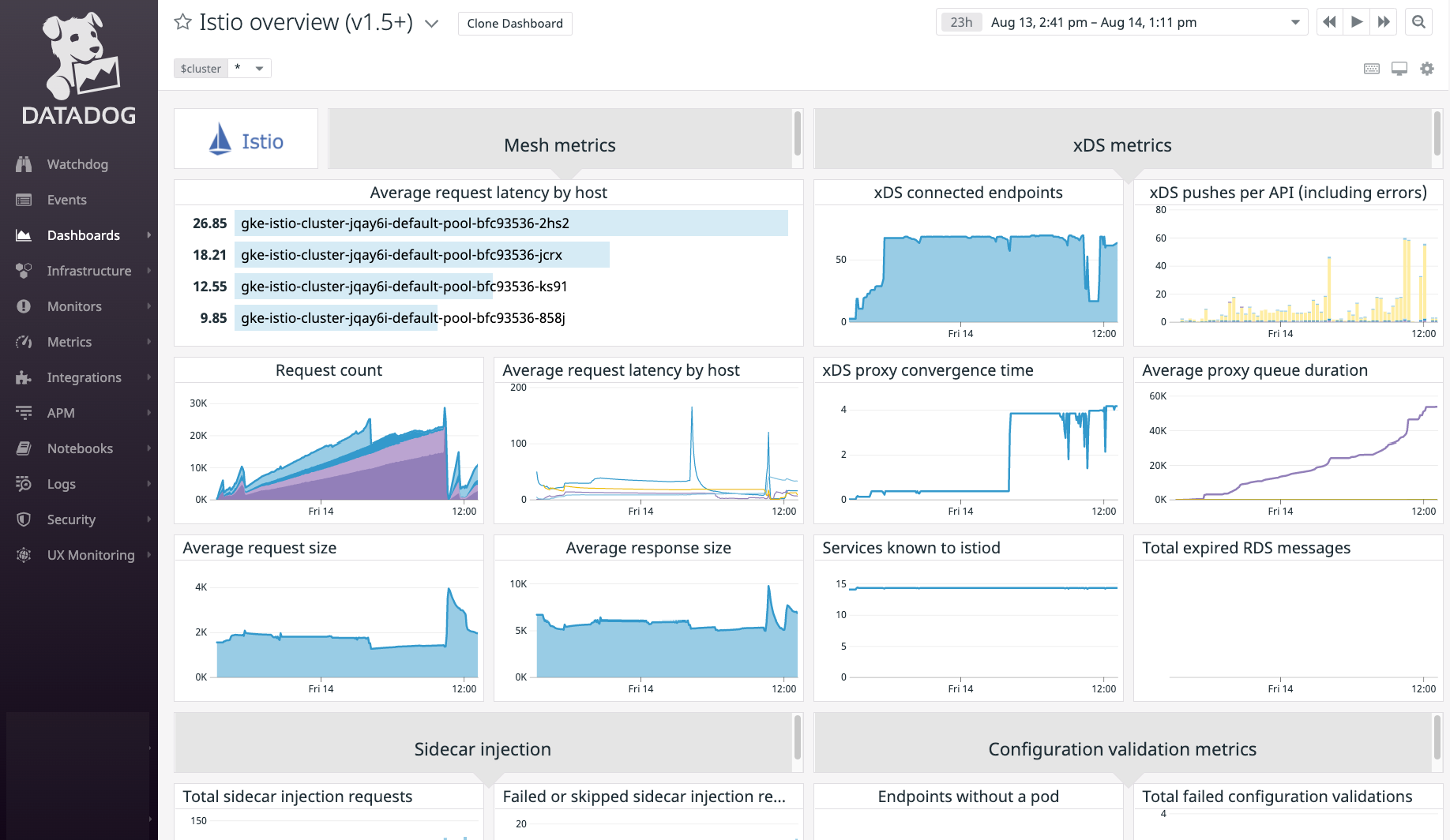Open the keyboard shortcuts icon

pyautogui.click(x=1371, y=69)
